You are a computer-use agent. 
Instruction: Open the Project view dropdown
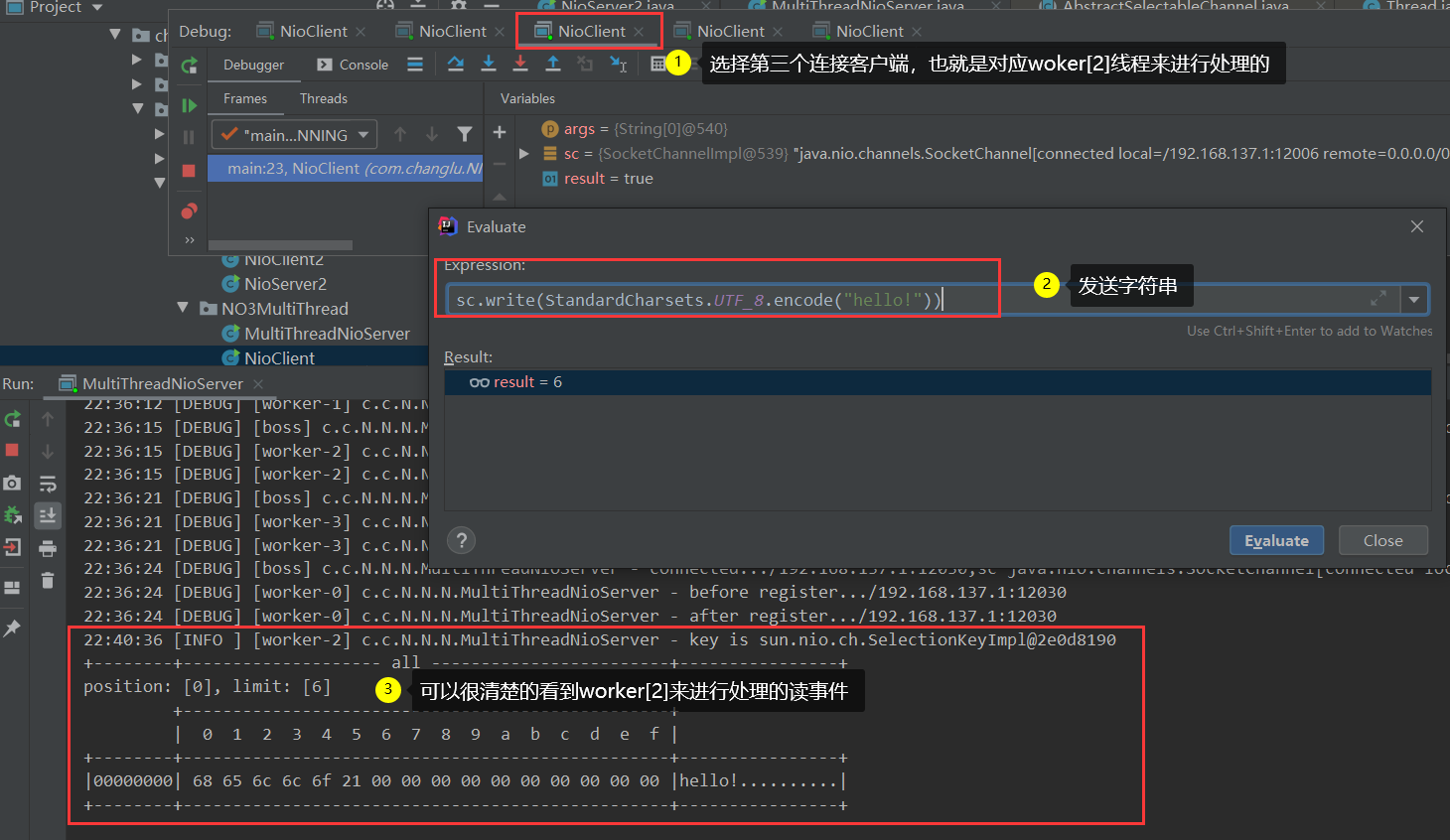tap(97, 8)
